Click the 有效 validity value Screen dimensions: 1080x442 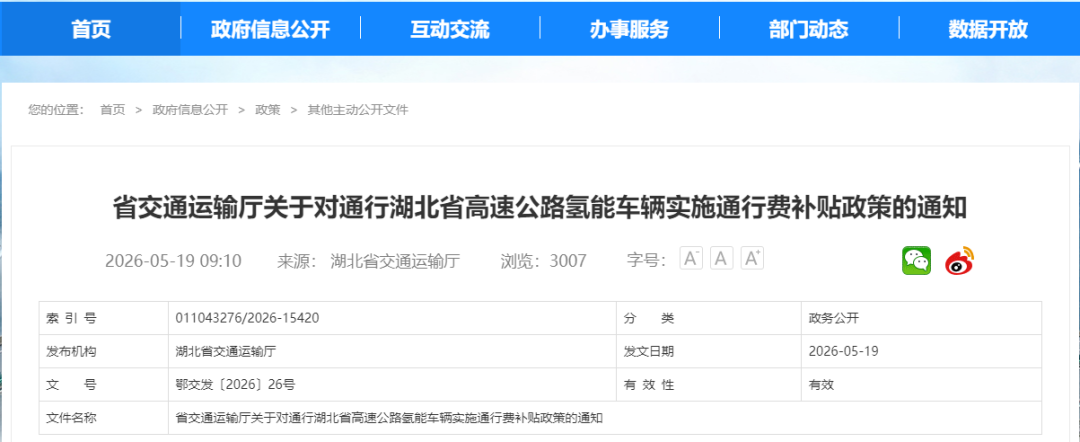[x=821, y=385]
